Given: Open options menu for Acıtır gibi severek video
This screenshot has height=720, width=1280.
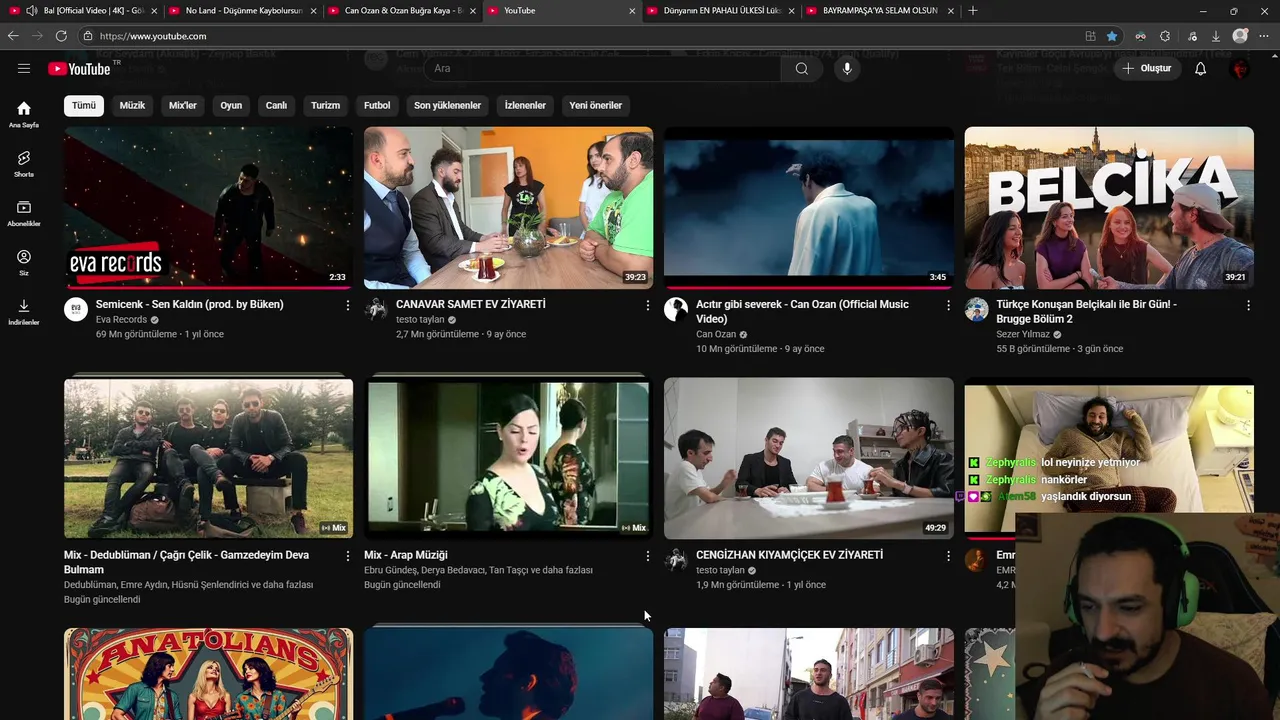Looking at the screenshot, I should (x=948, y=305).
